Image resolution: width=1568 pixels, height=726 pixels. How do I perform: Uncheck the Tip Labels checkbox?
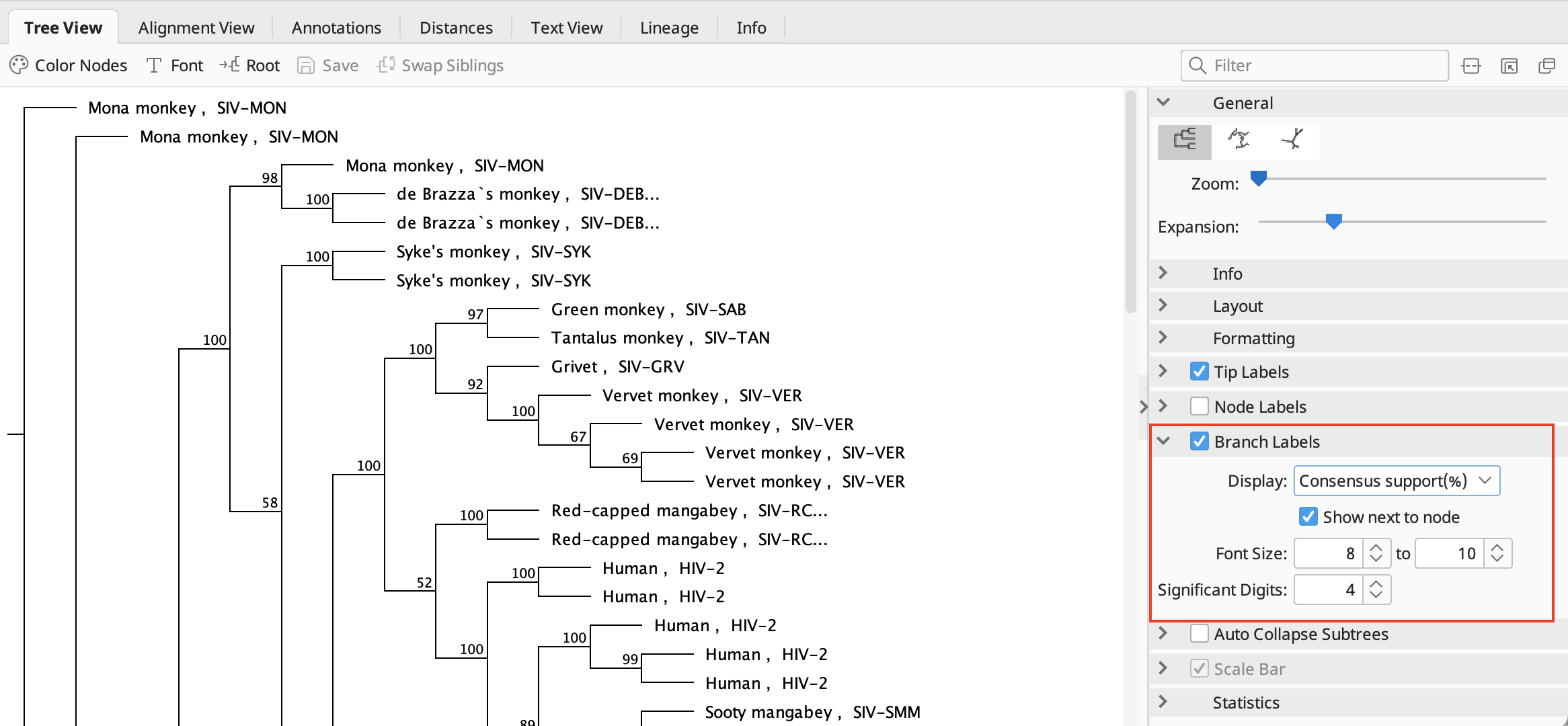tap(1199, 372)
